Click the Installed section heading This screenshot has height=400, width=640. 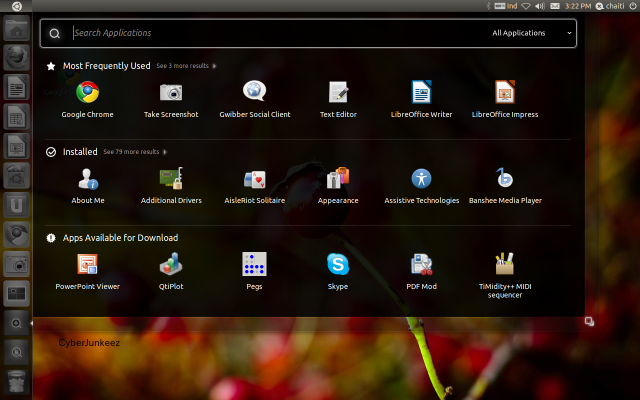coord(80,152)
